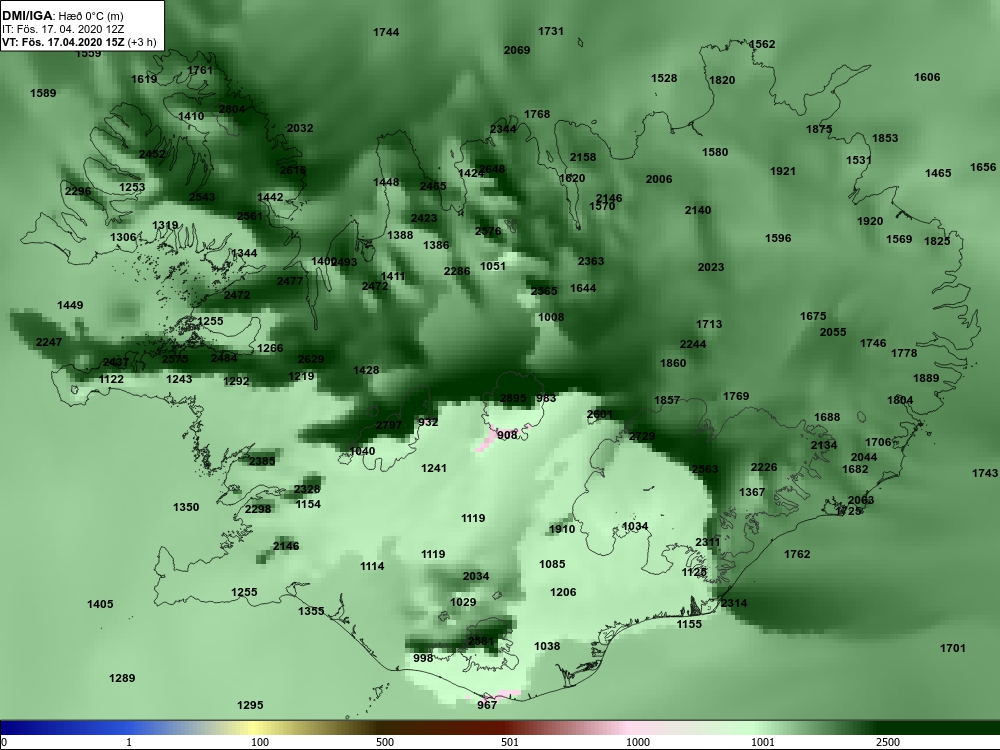Click the map value 2363

[591, 261]
